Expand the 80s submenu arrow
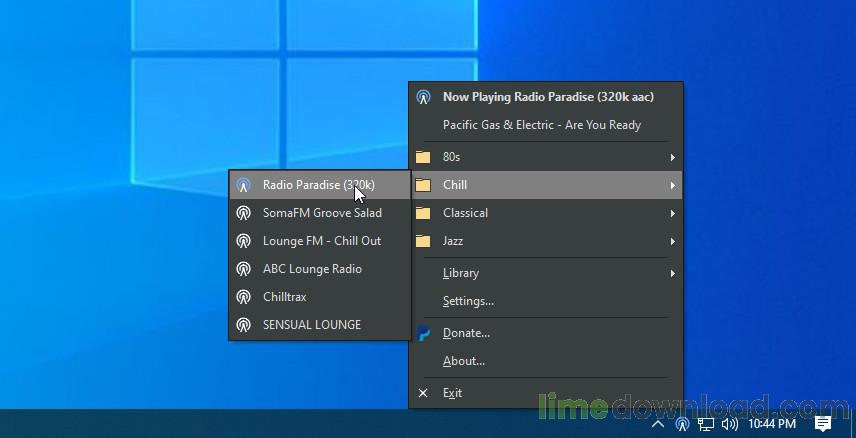Viewport: 856px width, 438px height. pyautogui.click(x=673, y=157)
